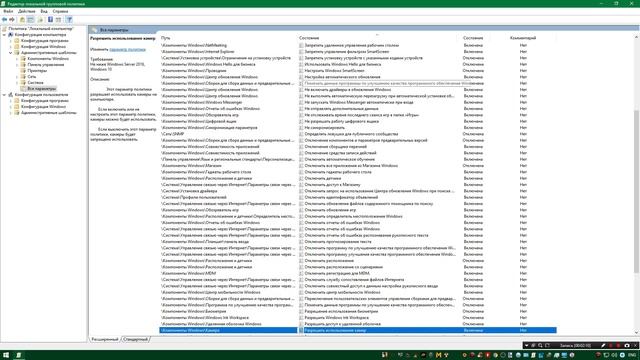
Task: Collapse computer Административные шаблоны node
Action: click(x=11, y=53)
